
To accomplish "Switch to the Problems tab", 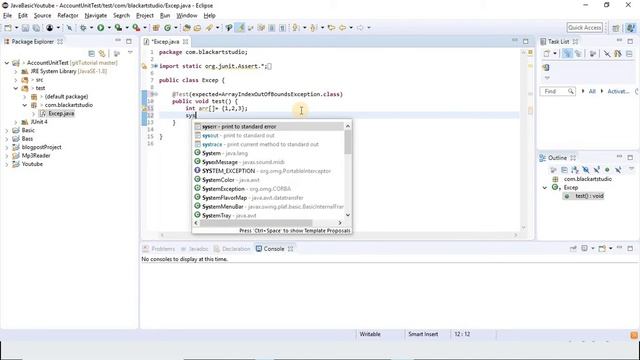I will 159,249.
